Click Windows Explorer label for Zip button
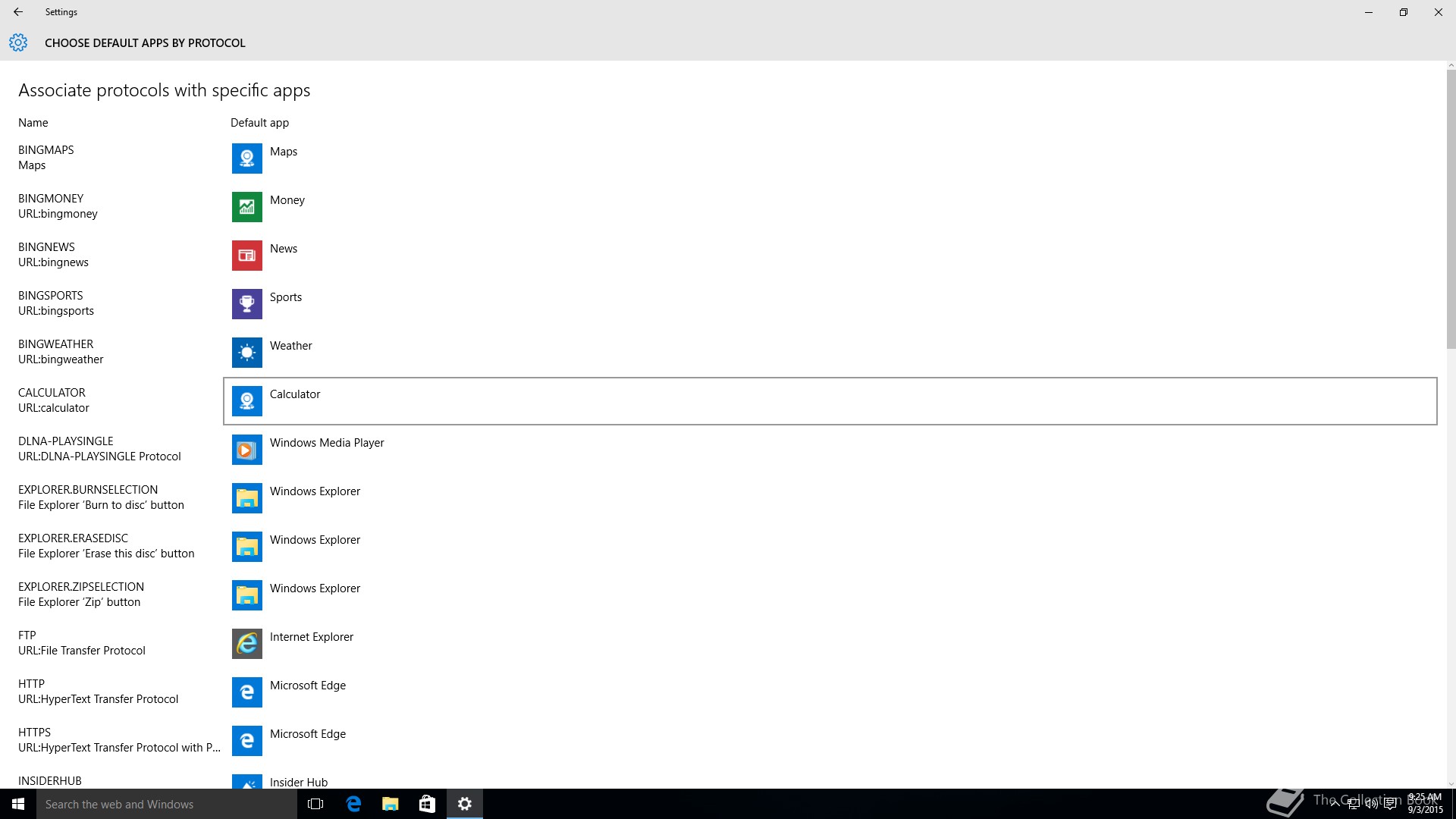1456x819 pixels. tap(315, 588)
